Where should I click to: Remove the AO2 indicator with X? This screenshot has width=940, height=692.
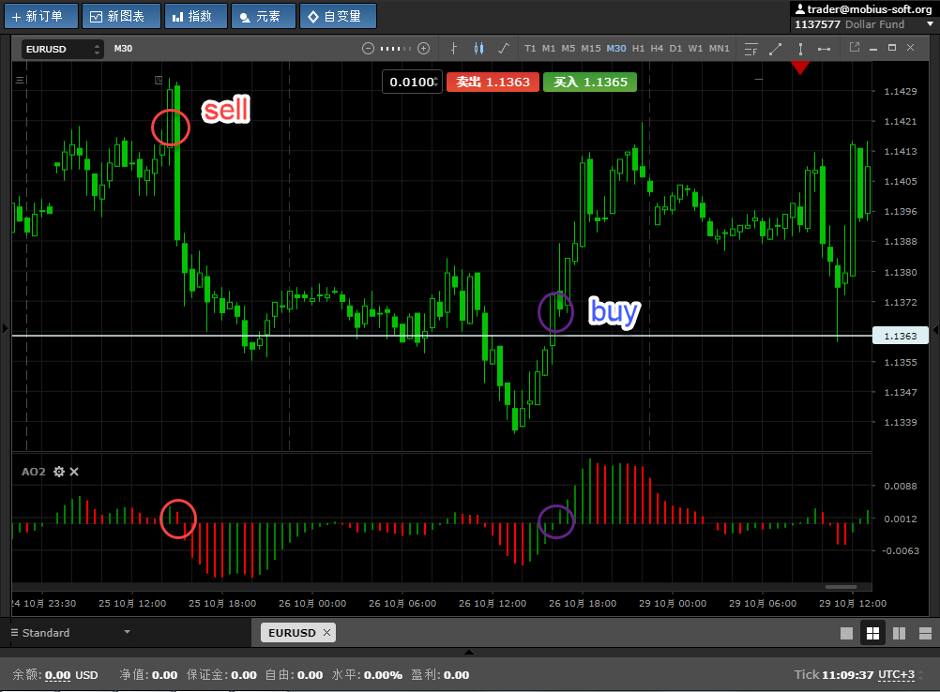click(74, 471)
